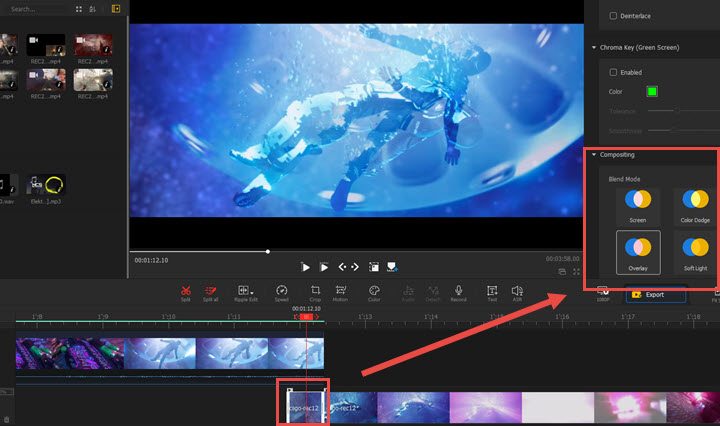Screen dimensions: 720x426
Task: Collapse the Compositing section
Action: click(594, 155)
